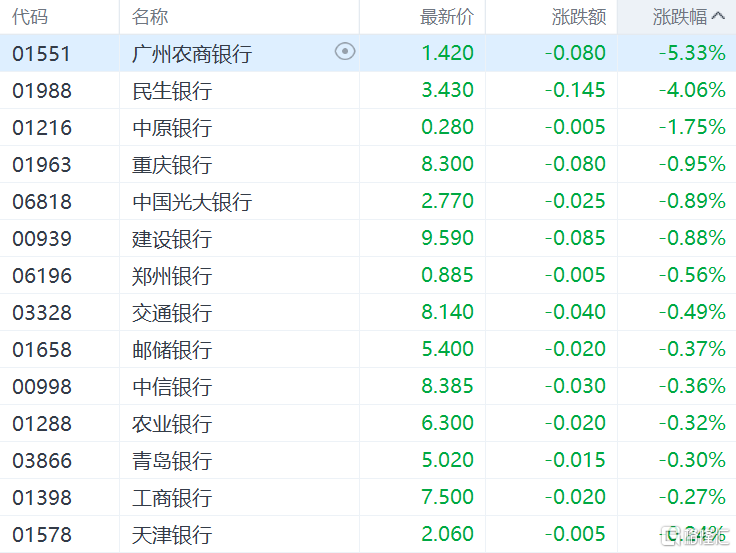Click 天津银行 row
The image size is (736, 553).
tap(368, 534)
